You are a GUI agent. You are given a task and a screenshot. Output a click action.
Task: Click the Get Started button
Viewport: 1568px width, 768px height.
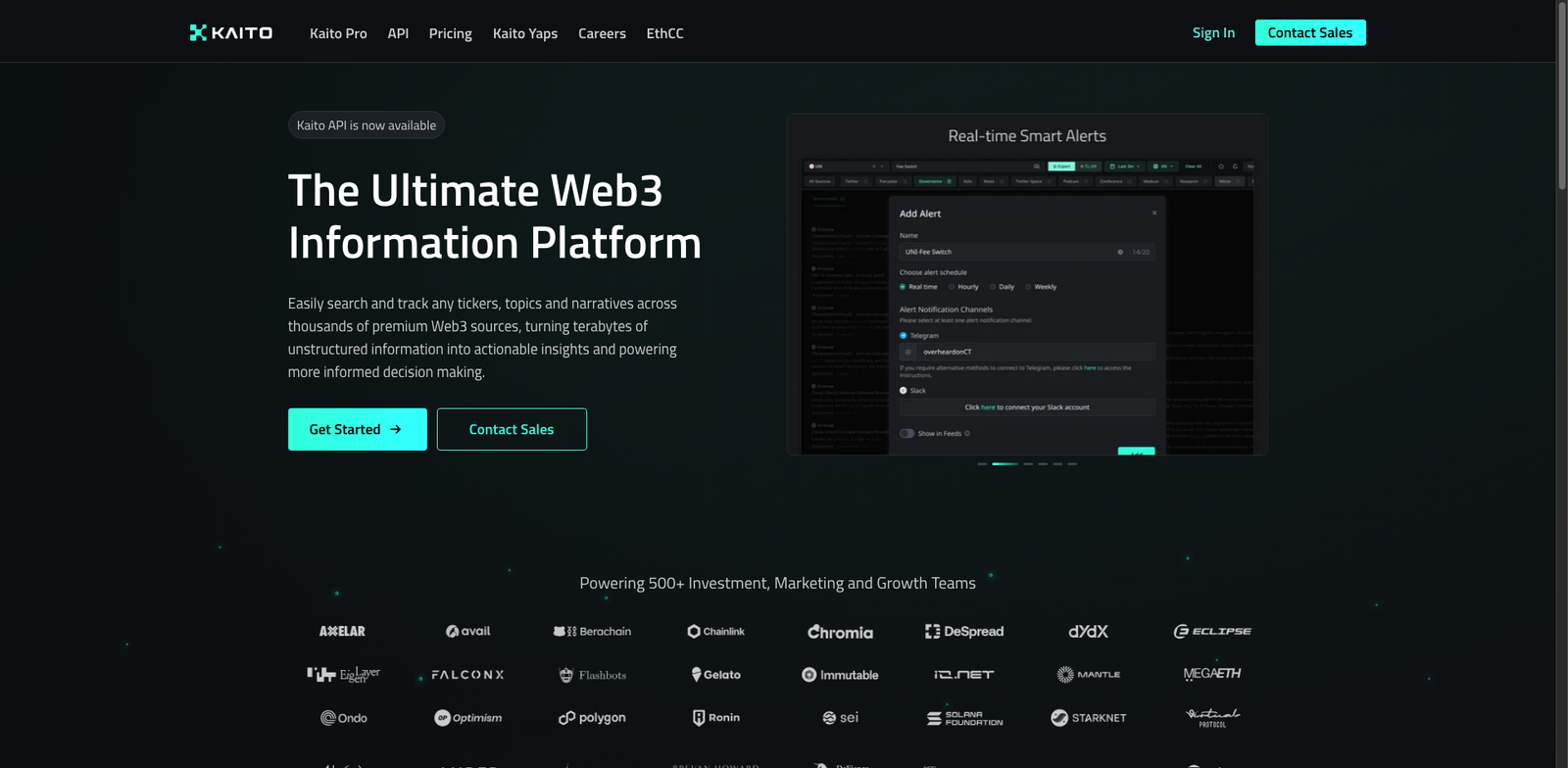358,429
